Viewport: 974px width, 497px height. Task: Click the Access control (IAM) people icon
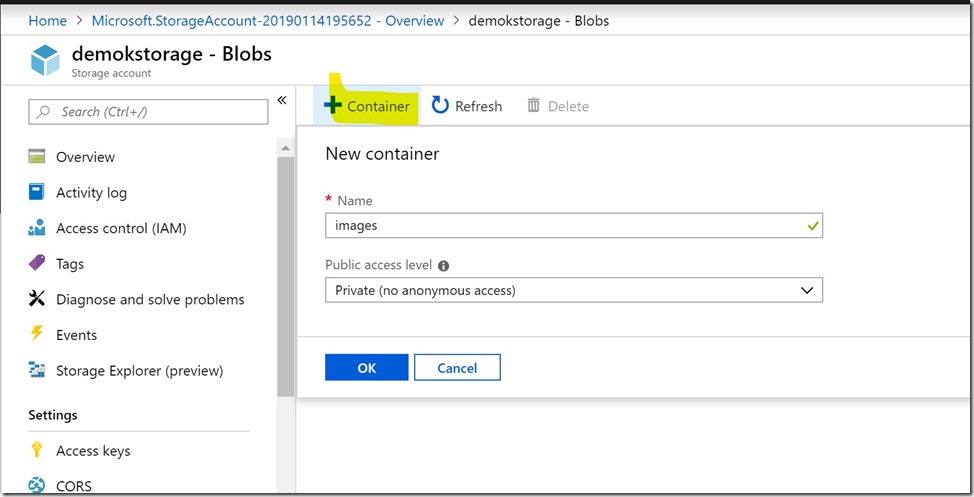click(x=37, y=227)
